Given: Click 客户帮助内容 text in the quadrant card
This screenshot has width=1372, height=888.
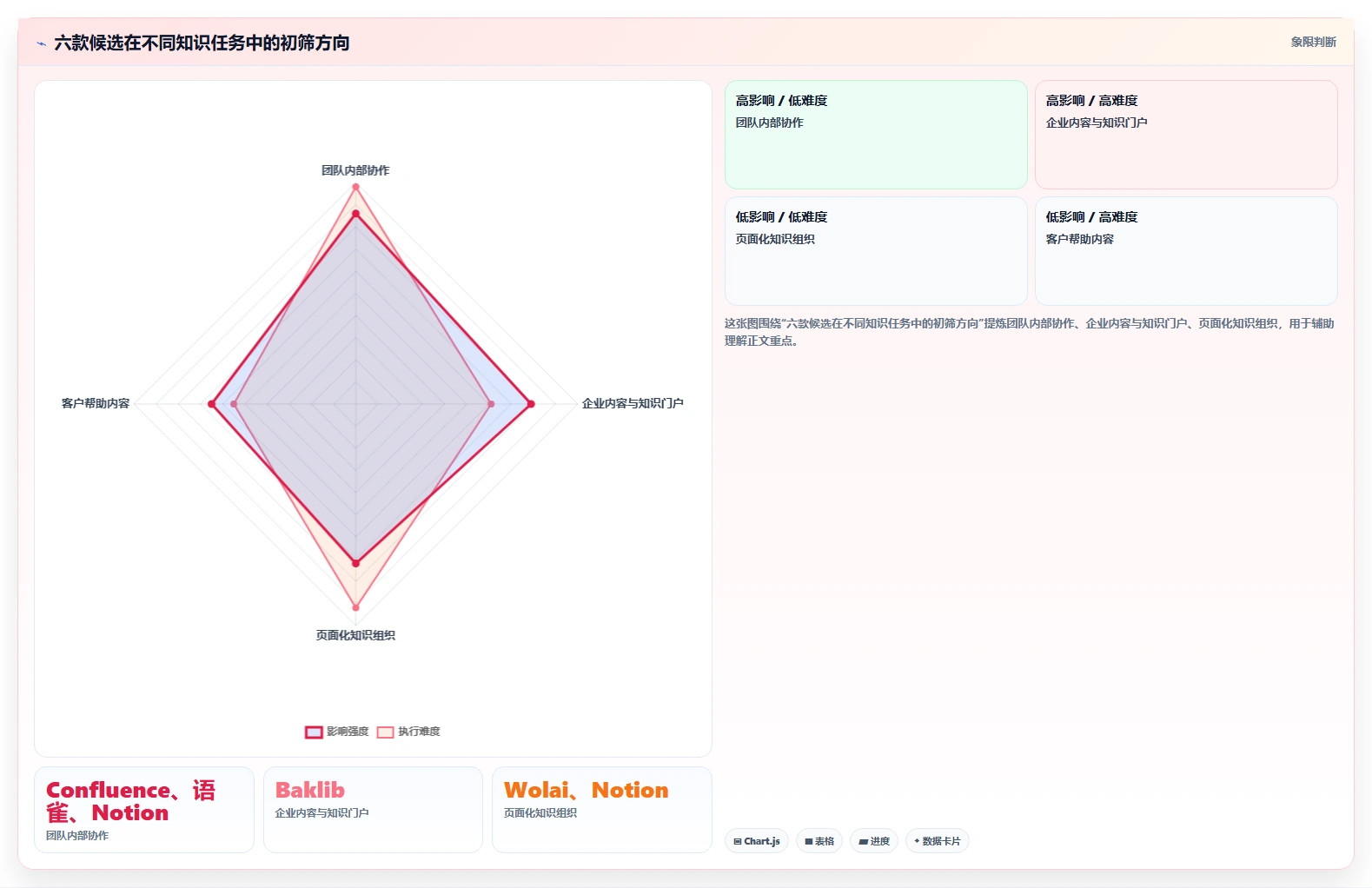Looking at the screenshot, I should 1080,239.
